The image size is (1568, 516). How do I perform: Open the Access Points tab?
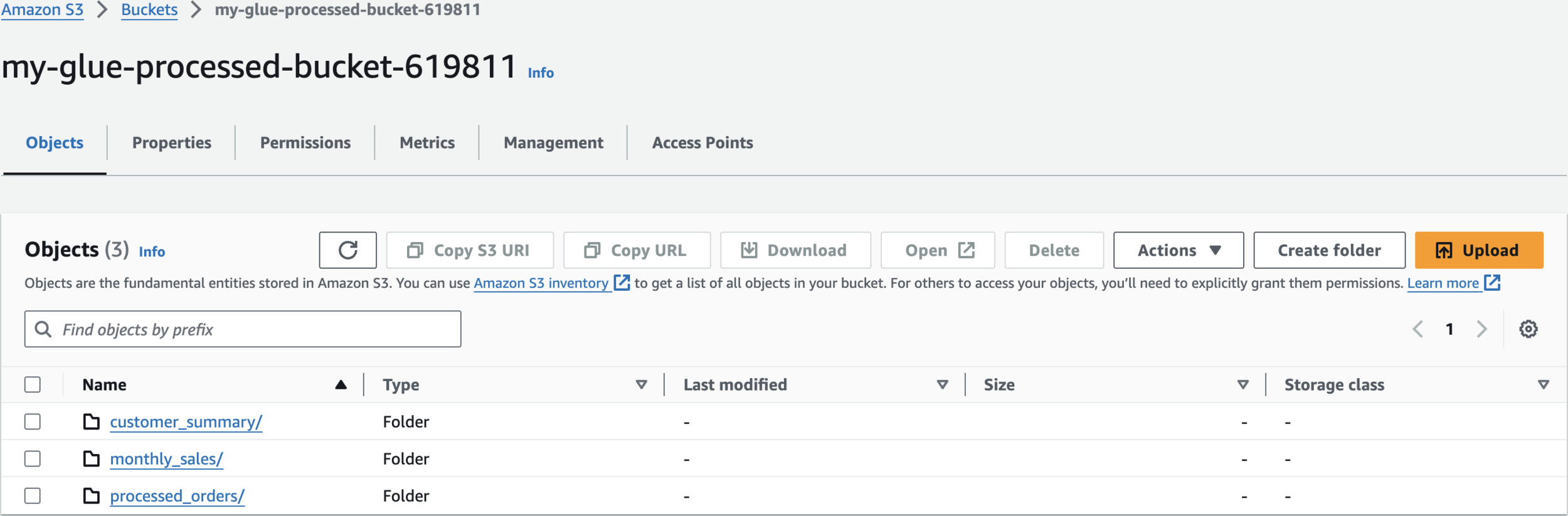click(702, 143)
